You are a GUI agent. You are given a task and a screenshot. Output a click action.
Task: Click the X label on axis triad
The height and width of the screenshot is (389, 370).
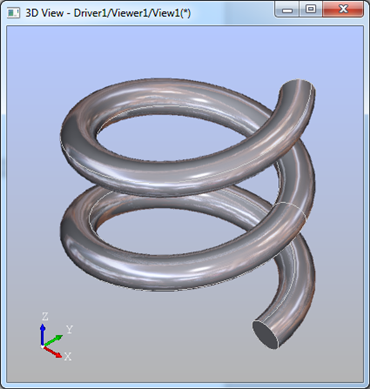pyautogui.click(x=68, y=357)
